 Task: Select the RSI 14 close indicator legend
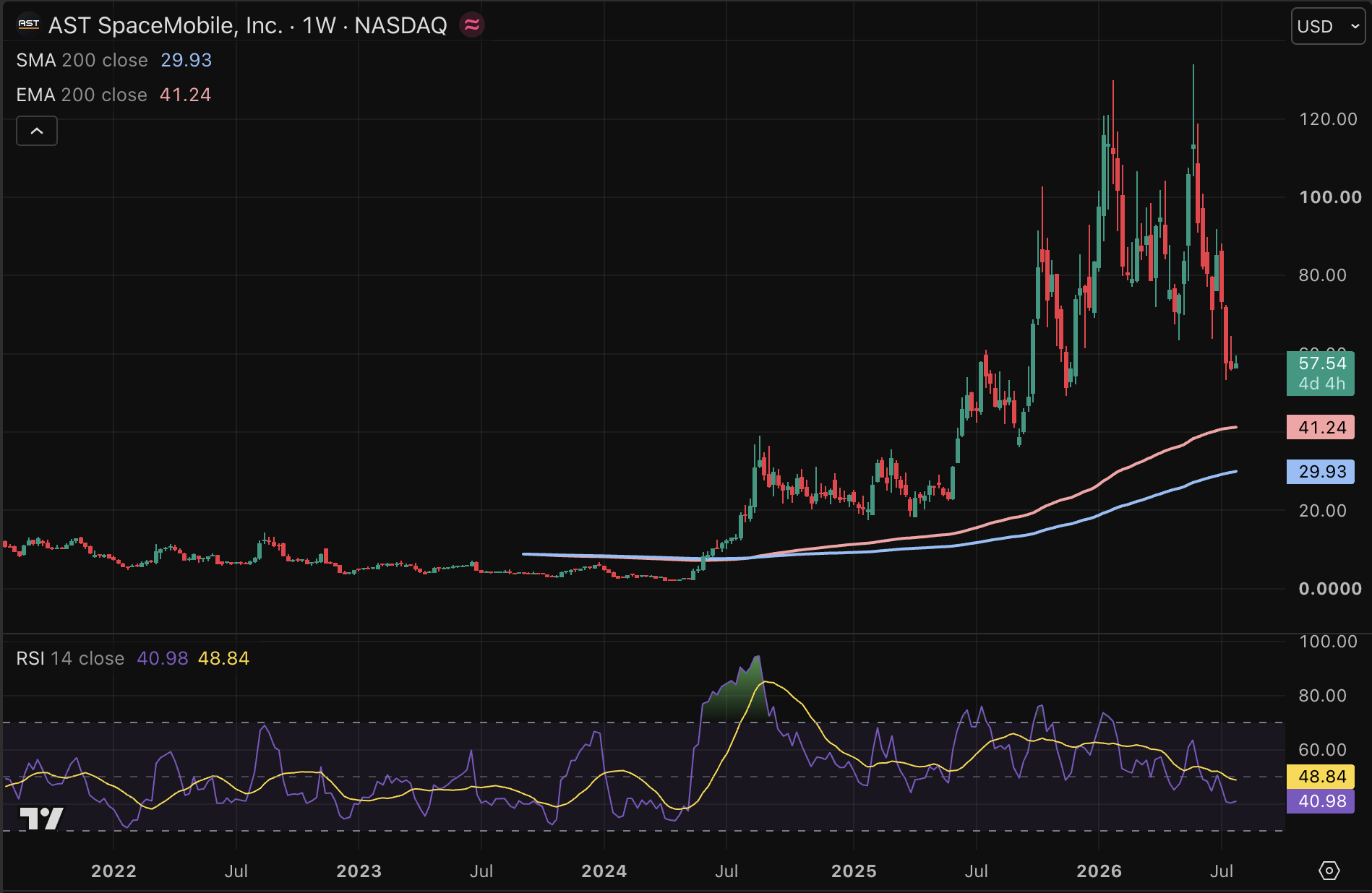[x=70, y=658]
